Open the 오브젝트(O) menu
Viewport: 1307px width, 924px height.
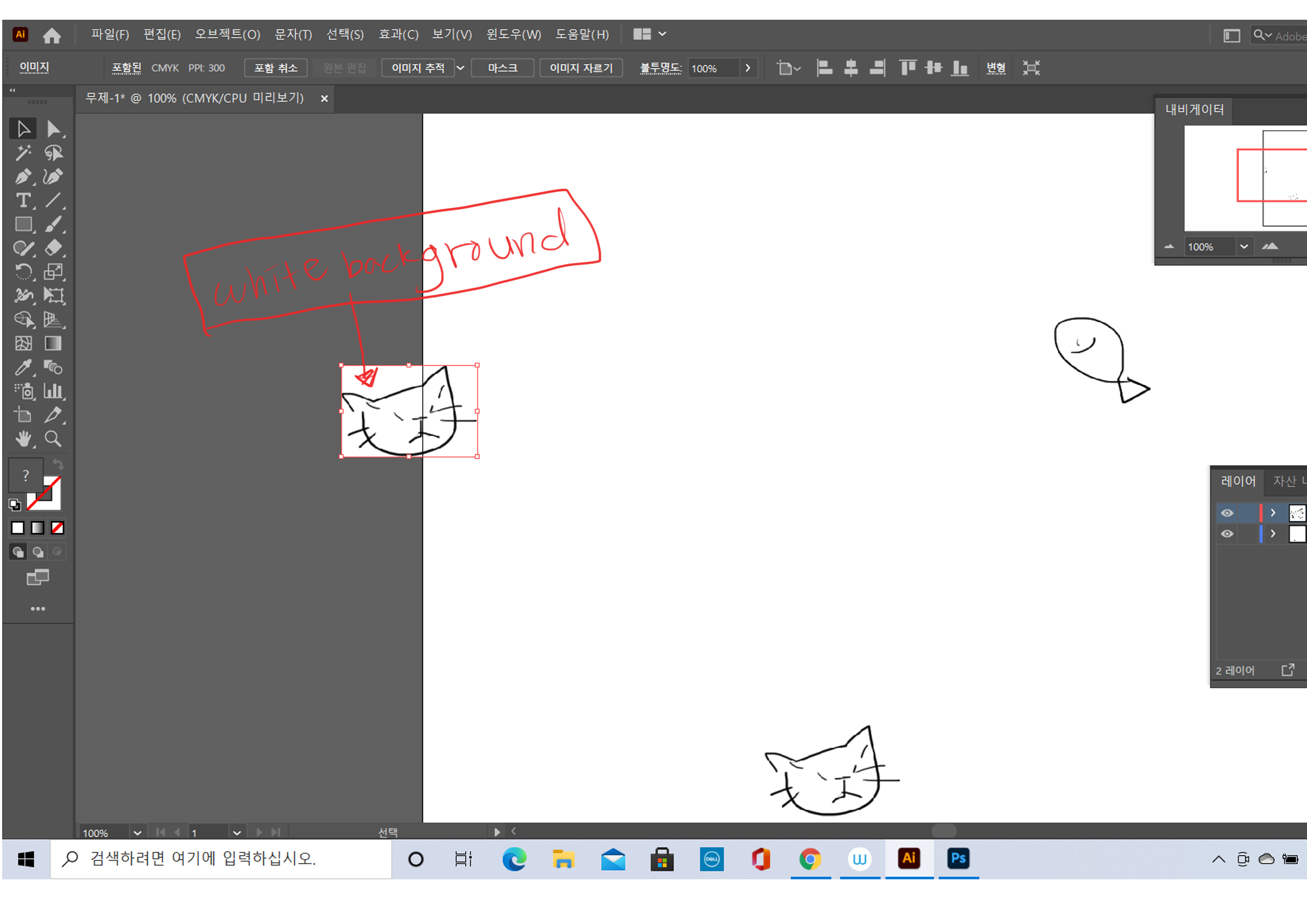click(x=227, y=35)
